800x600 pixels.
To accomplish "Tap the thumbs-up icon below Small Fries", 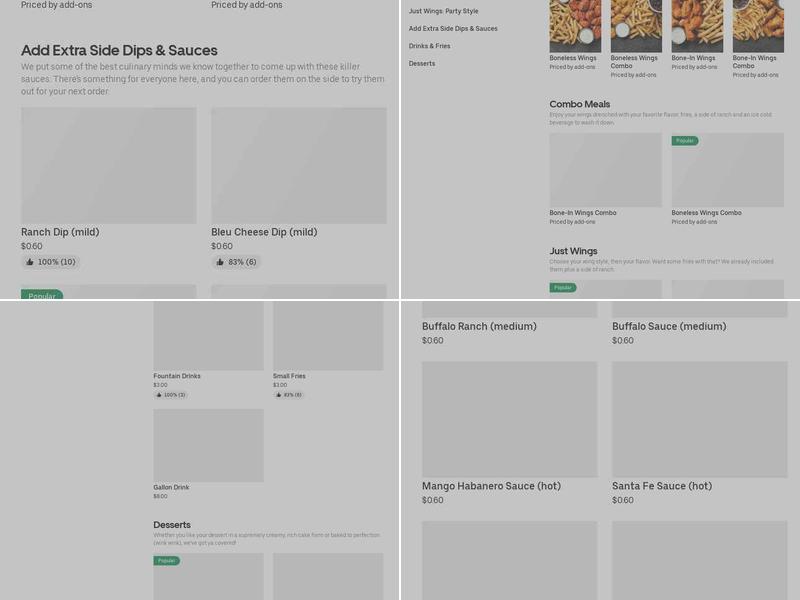I will (278, 395).
